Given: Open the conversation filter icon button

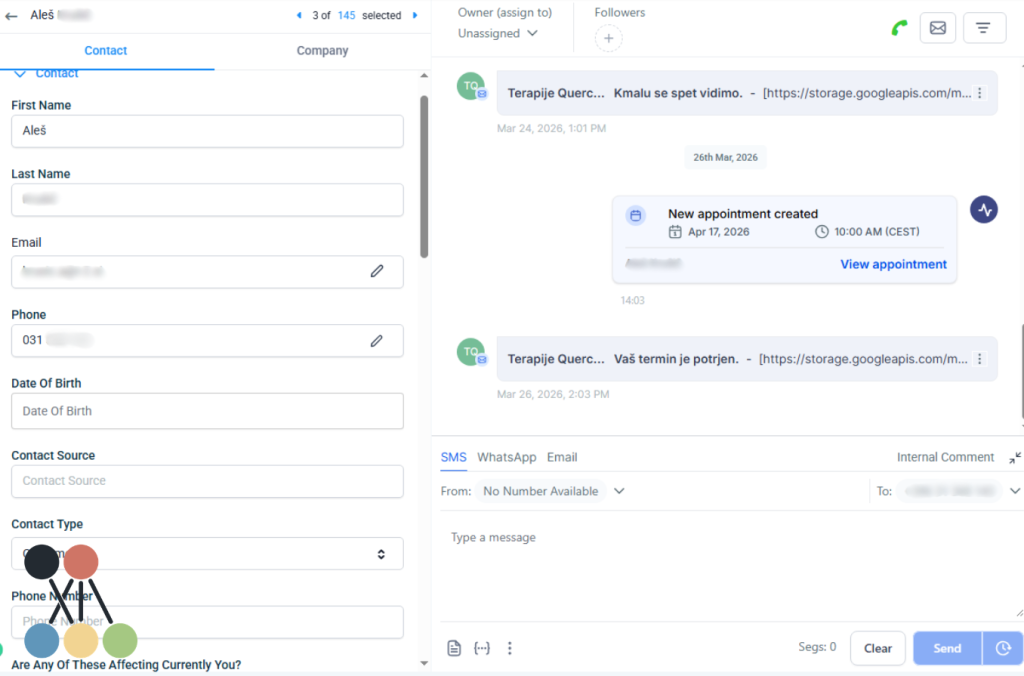Looking at the screenshot, I should 984,28.
